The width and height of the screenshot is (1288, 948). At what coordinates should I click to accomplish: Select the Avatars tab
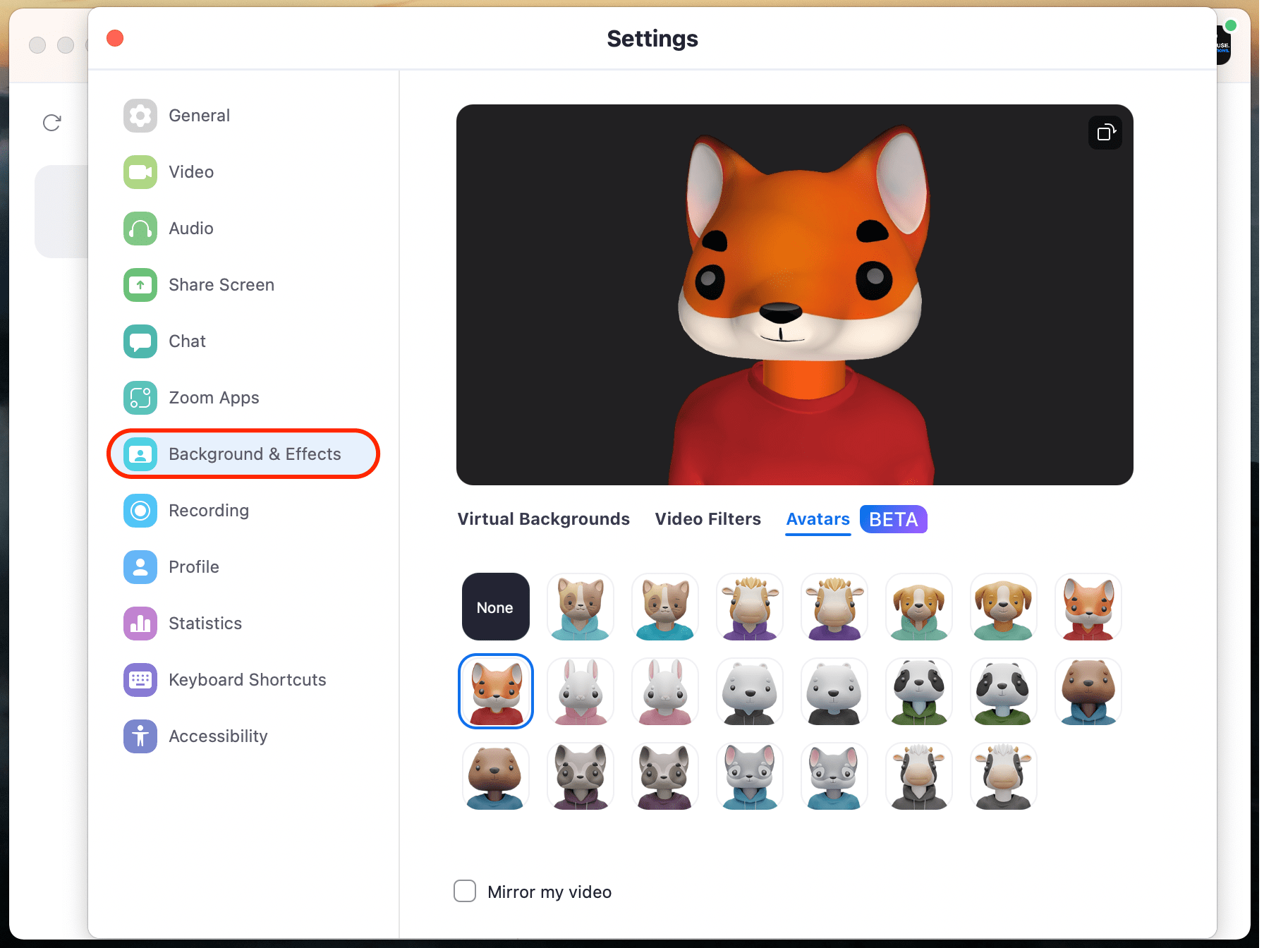point(818,519)
